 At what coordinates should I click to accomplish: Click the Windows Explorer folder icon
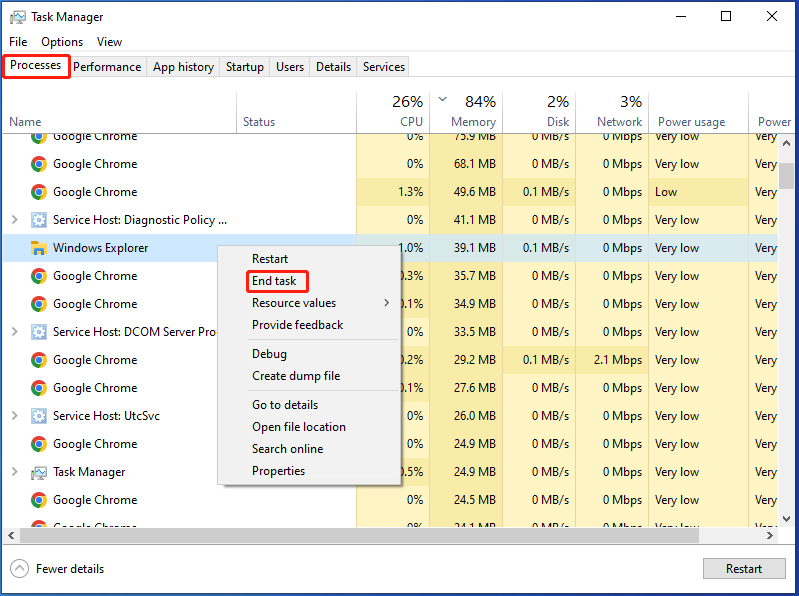[39, 248]
